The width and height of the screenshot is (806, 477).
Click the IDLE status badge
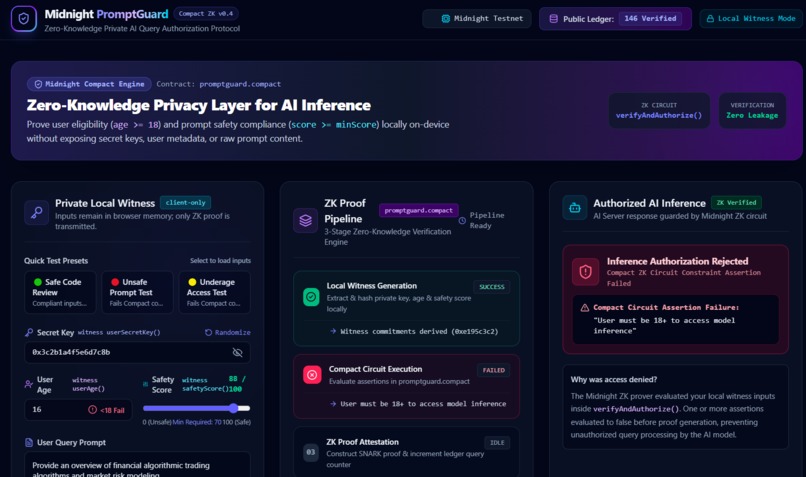click(497, 443)
